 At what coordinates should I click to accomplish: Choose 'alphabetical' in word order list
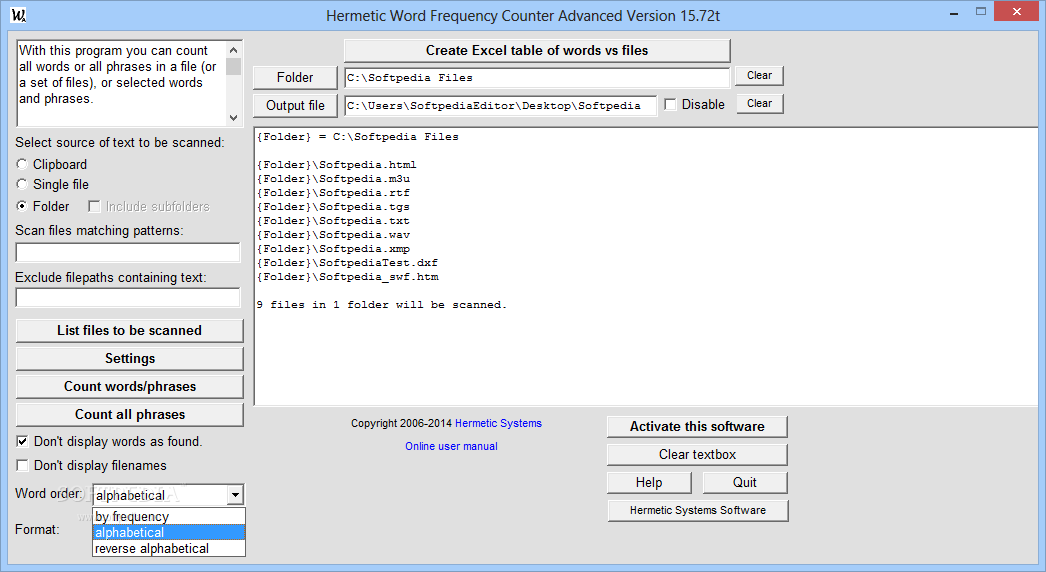pos(169,533)
